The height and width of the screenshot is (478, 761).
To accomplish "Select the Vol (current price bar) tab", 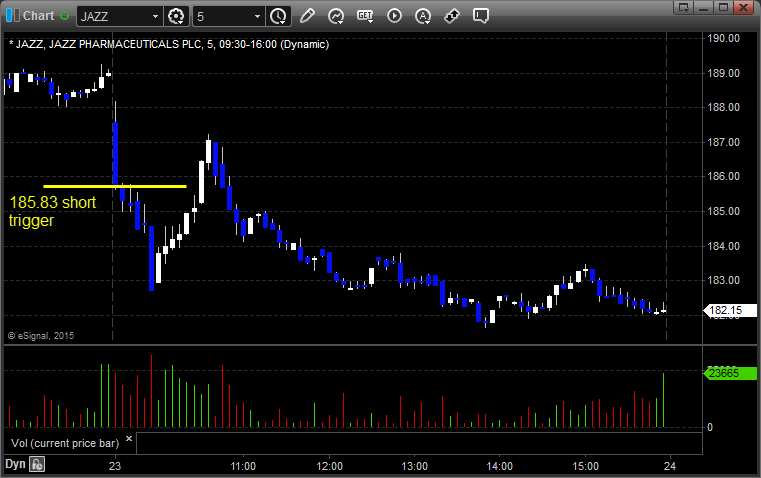I will click(x=64, y=441).
